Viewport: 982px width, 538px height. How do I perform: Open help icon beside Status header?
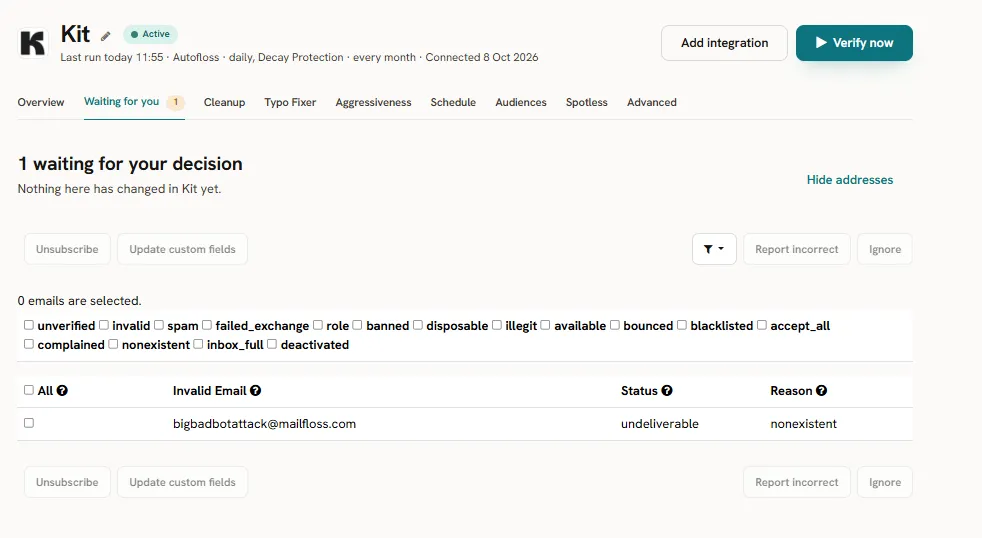pyautogui.click(x=667, y=390)
